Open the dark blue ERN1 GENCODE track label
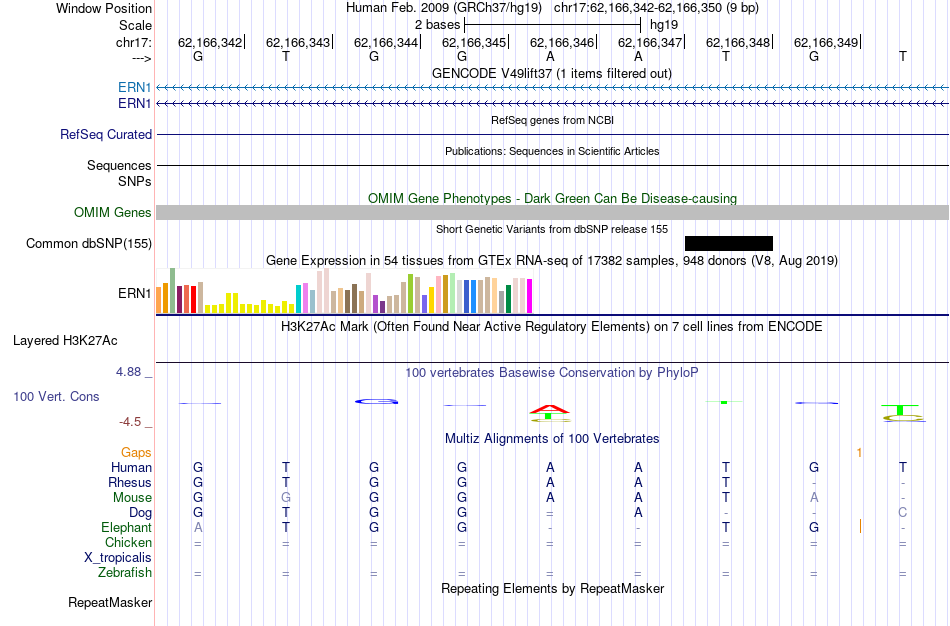 [135, 103]
